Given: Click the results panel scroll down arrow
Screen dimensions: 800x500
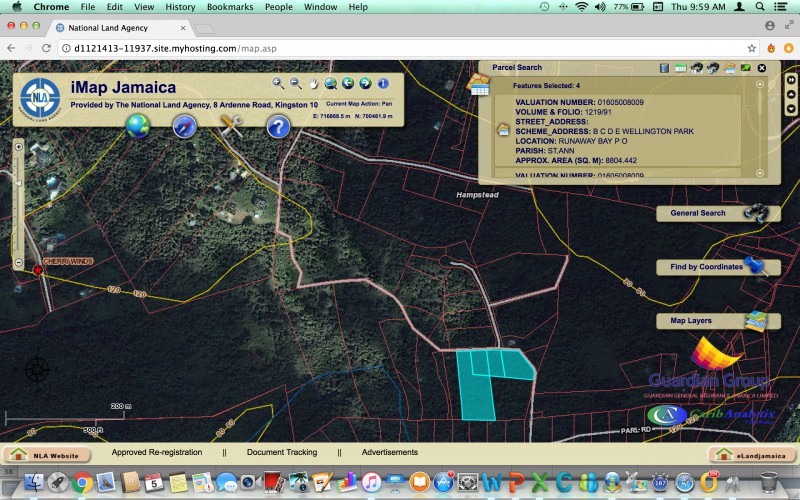Looking at the screenshot, I should tap(760, 173).
